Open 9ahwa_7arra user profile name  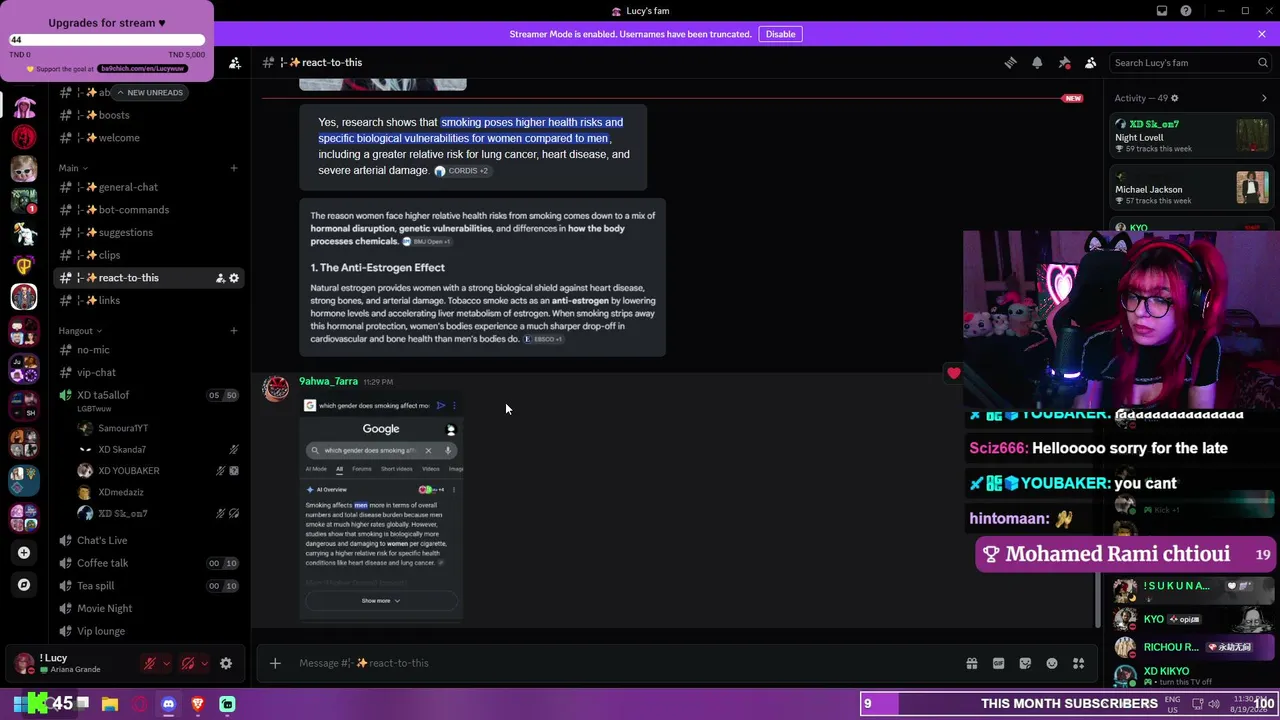(328, 381)
